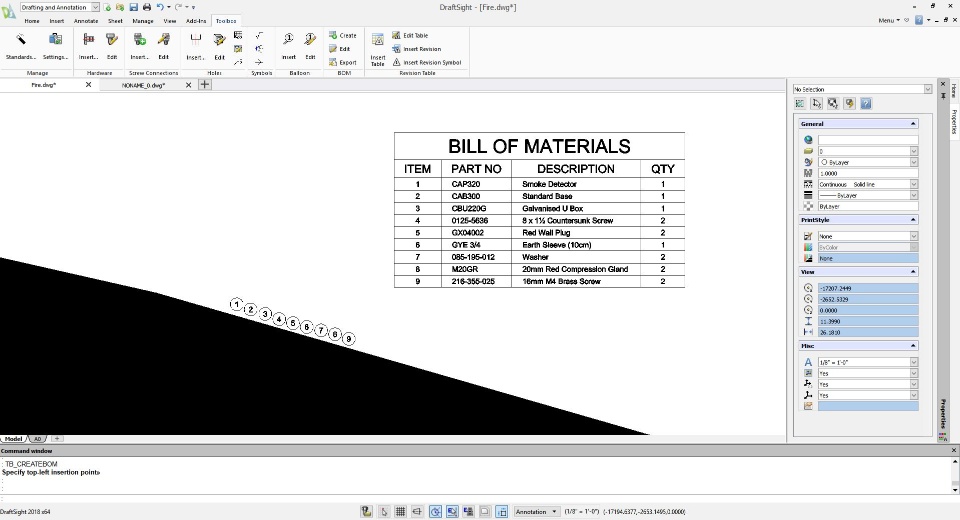Undo the last action
Screen dimensions: 960x520
click(160, 7)
